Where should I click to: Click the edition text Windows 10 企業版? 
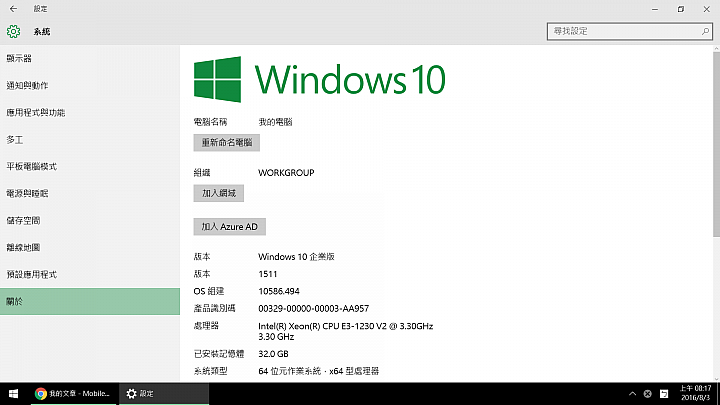[x=296, y=257]
